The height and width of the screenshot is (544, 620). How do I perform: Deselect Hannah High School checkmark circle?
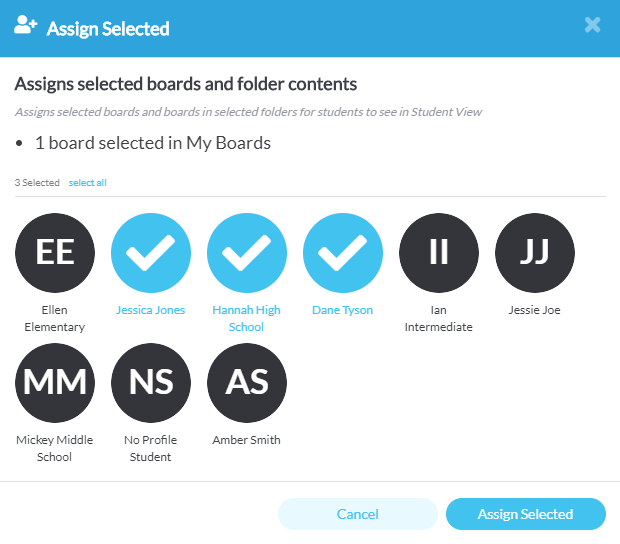coord(247,253)
